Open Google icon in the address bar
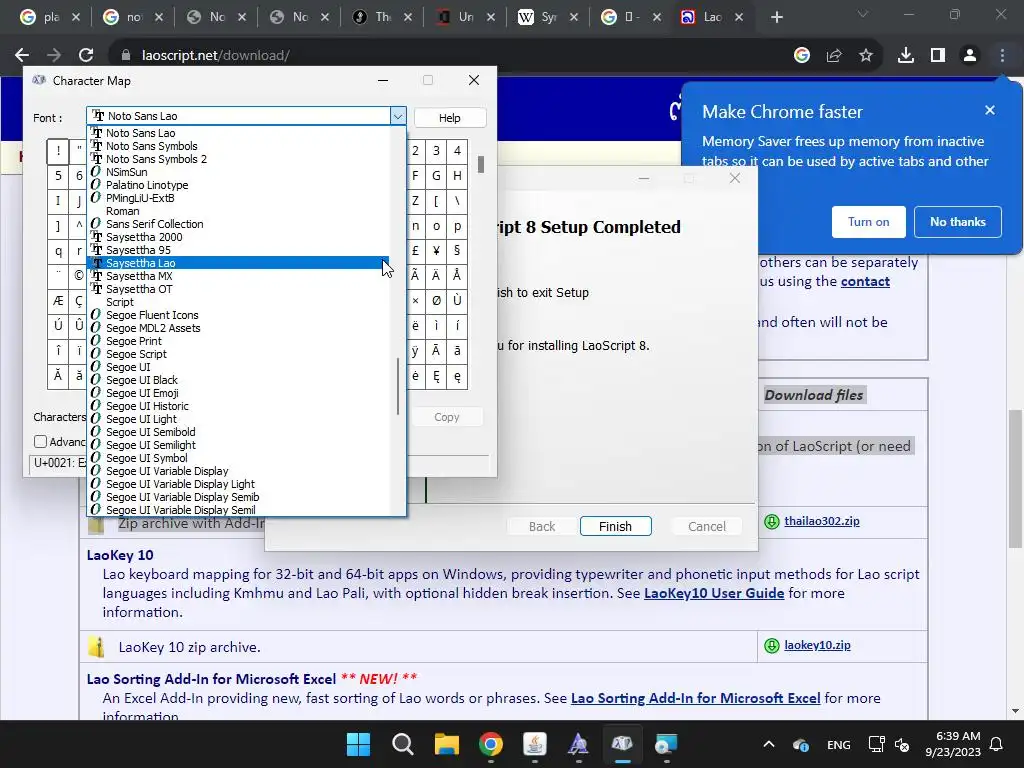This screenshot has height=768, width=1024. coord(802,56)
